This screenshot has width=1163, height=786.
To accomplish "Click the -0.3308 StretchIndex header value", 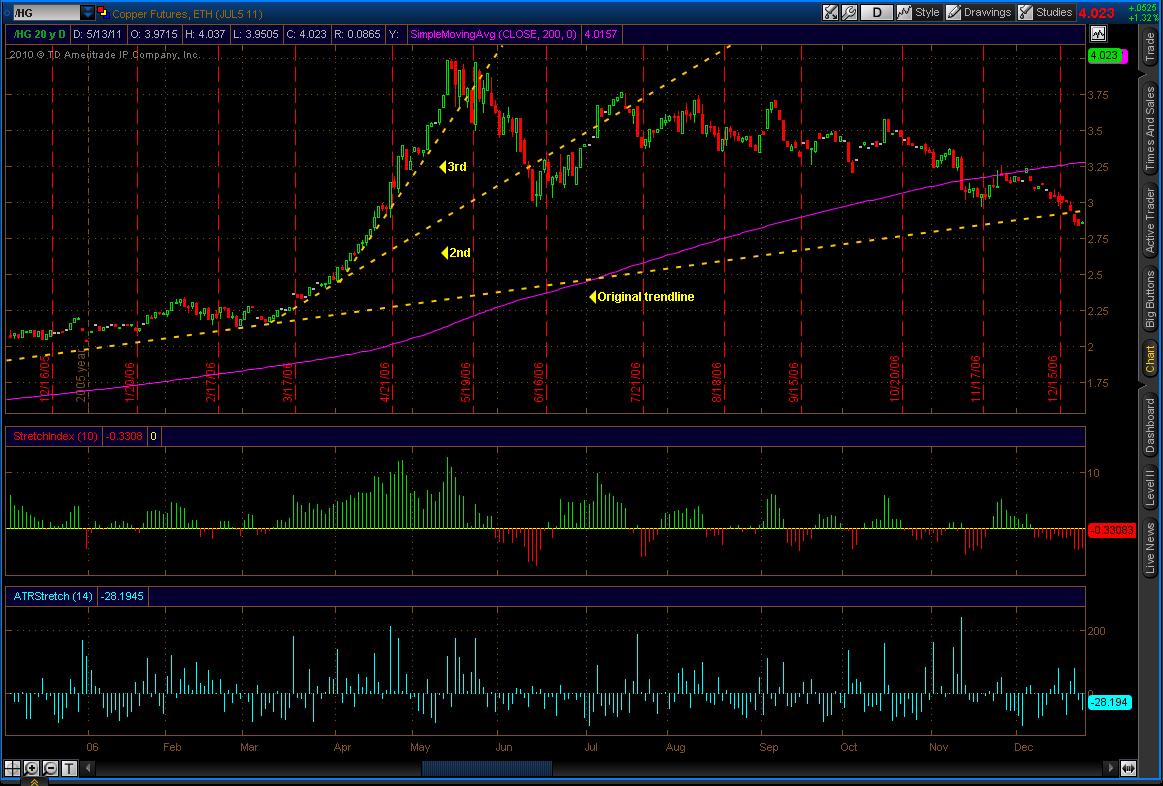I will [125, 437].
